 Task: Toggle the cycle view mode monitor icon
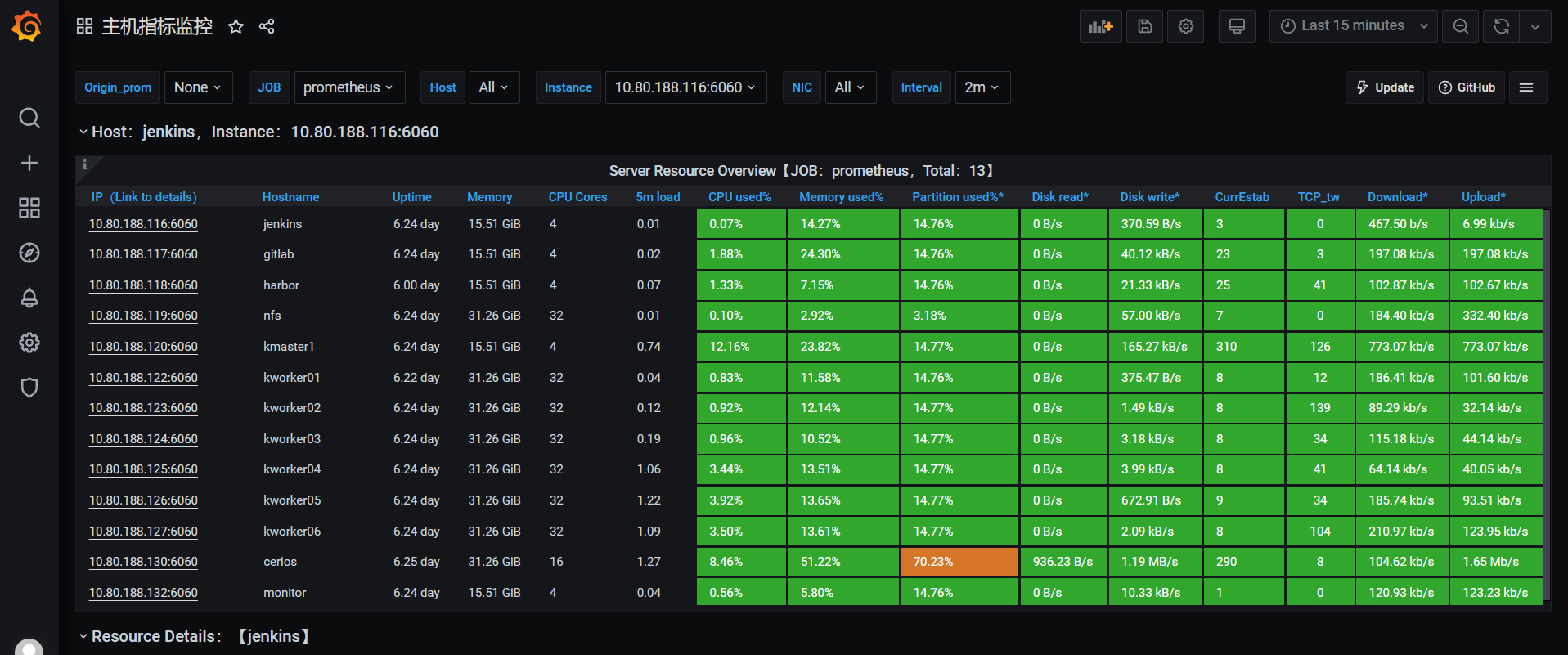(1237, 26)
